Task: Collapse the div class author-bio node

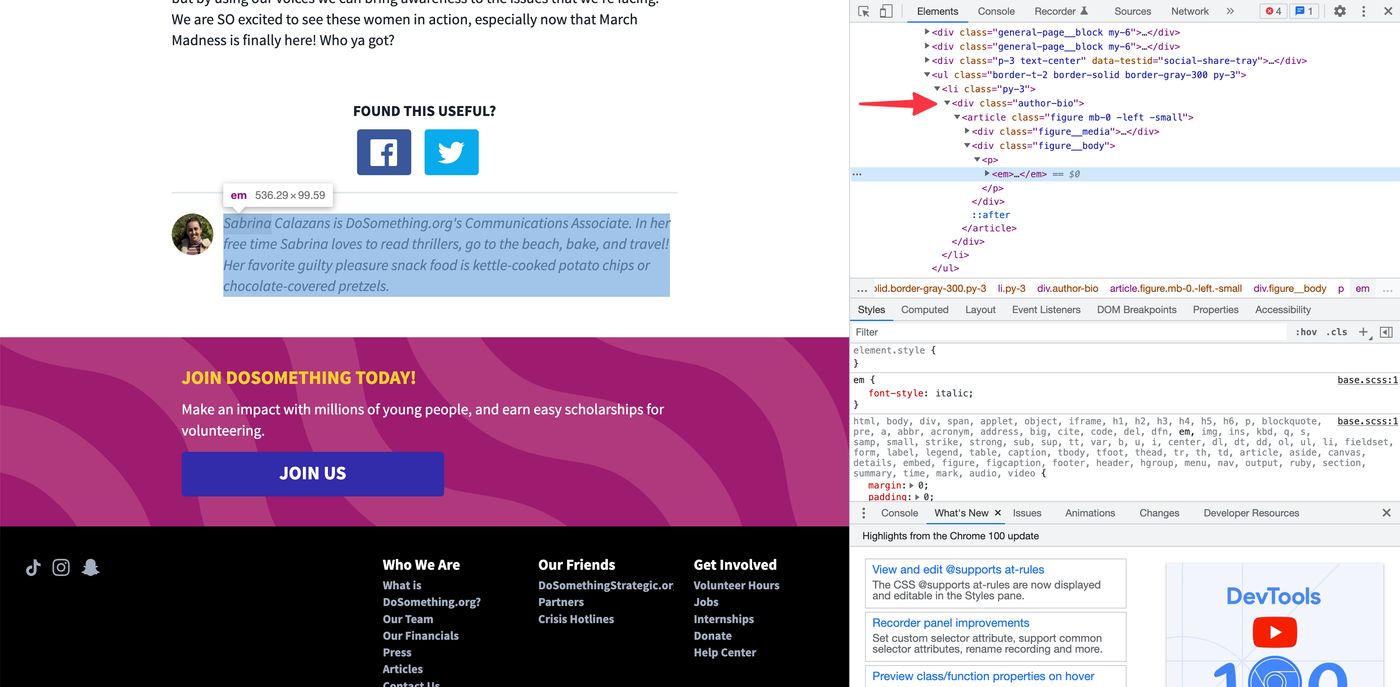Action: (947, 103)
